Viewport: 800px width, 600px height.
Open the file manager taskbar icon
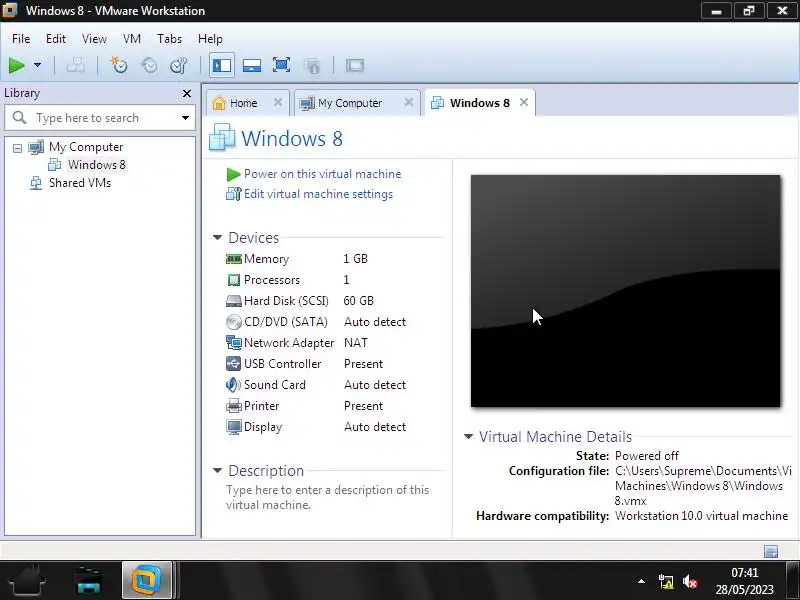tap(89, 581)
